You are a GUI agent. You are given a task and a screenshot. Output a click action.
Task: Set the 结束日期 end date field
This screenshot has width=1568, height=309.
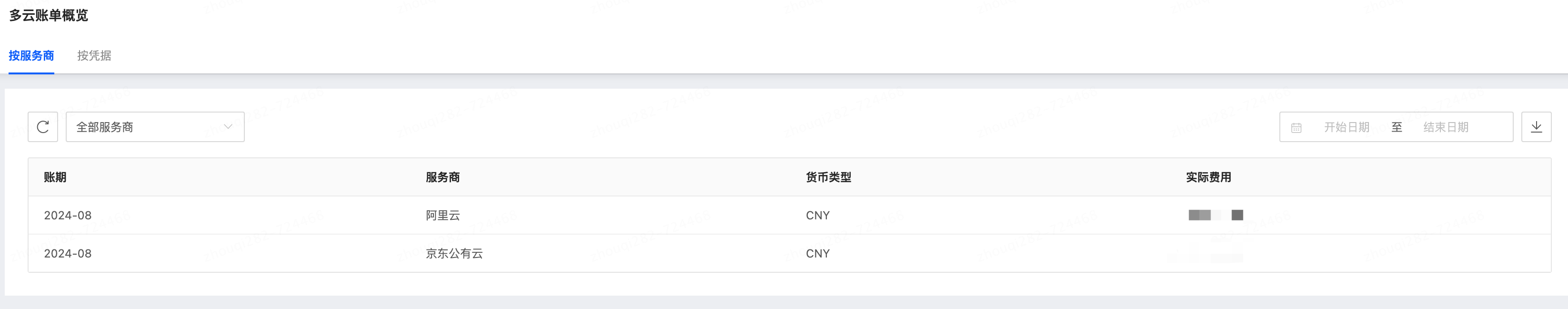[x=1446, y=127]
